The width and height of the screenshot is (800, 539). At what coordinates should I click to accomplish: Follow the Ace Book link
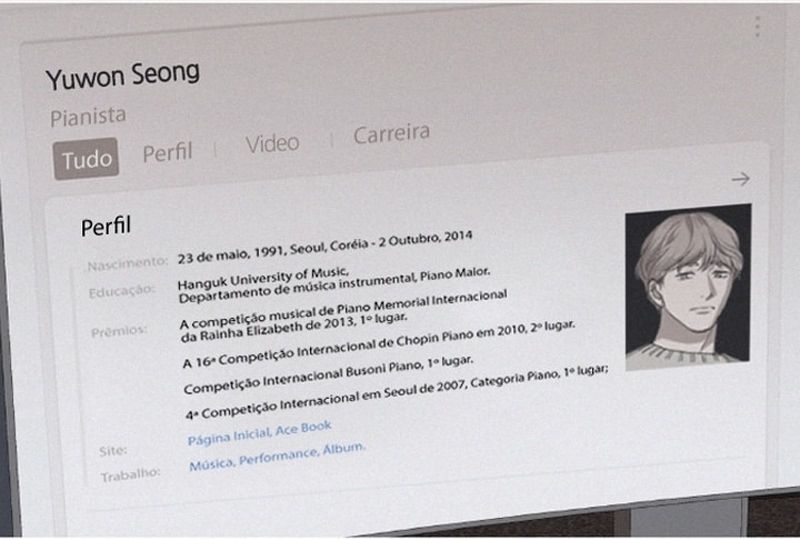[x=304, y=428]
